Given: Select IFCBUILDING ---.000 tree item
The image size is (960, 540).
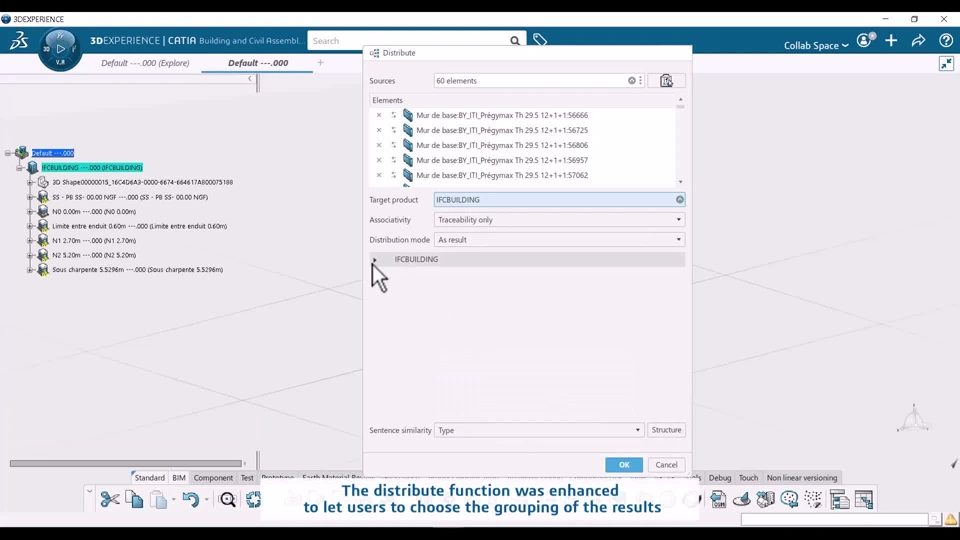Looking at the screenshot, I should [92, 167].
